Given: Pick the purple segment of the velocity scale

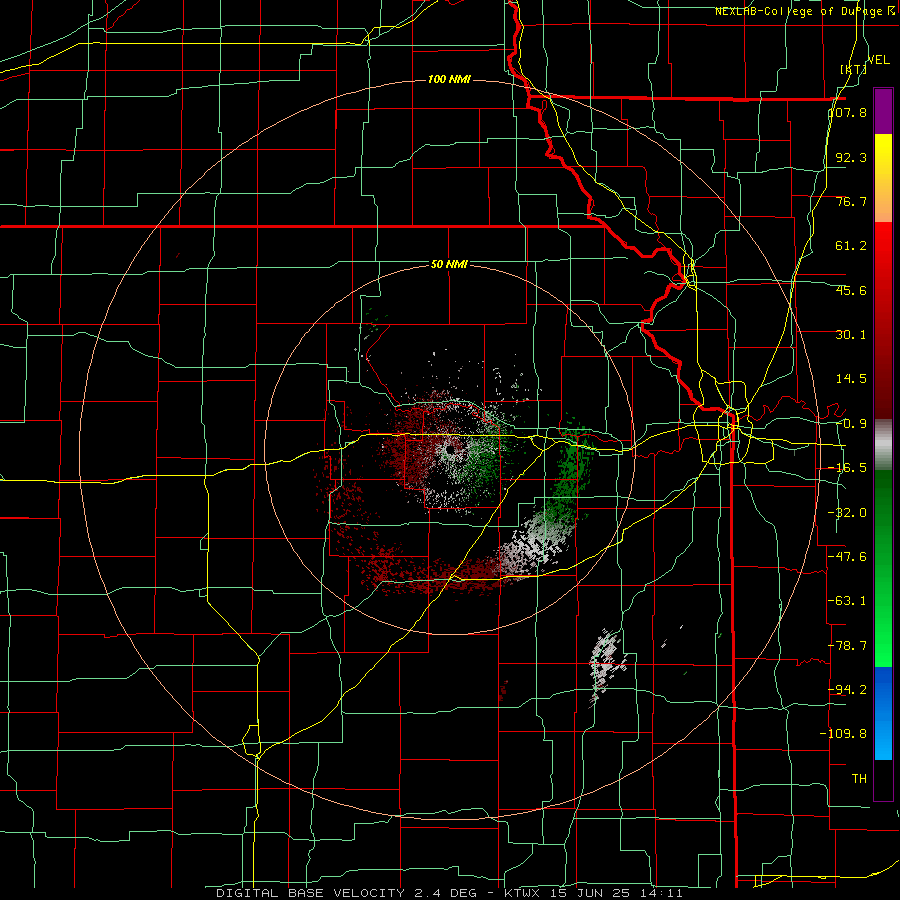Looking at the screenshot, I should tap(883, 111).
